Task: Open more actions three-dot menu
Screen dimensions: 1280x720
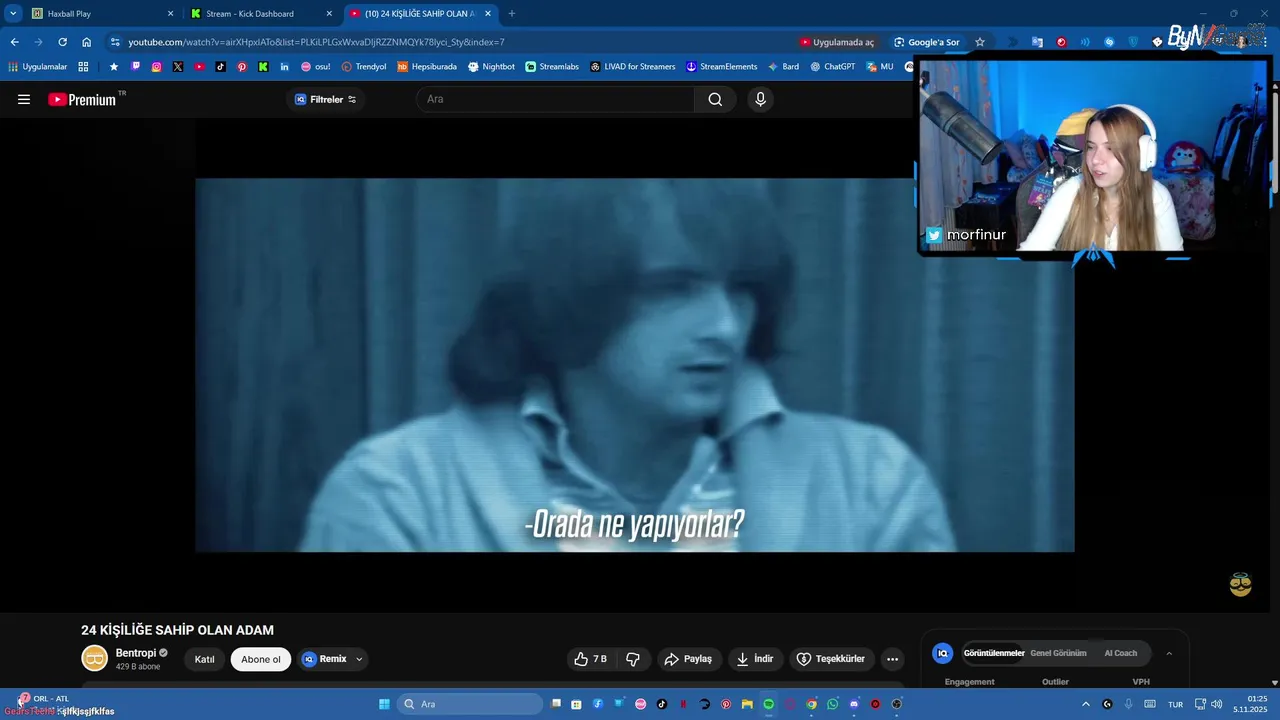Action: pyautogui.click(x=892, y=659)
